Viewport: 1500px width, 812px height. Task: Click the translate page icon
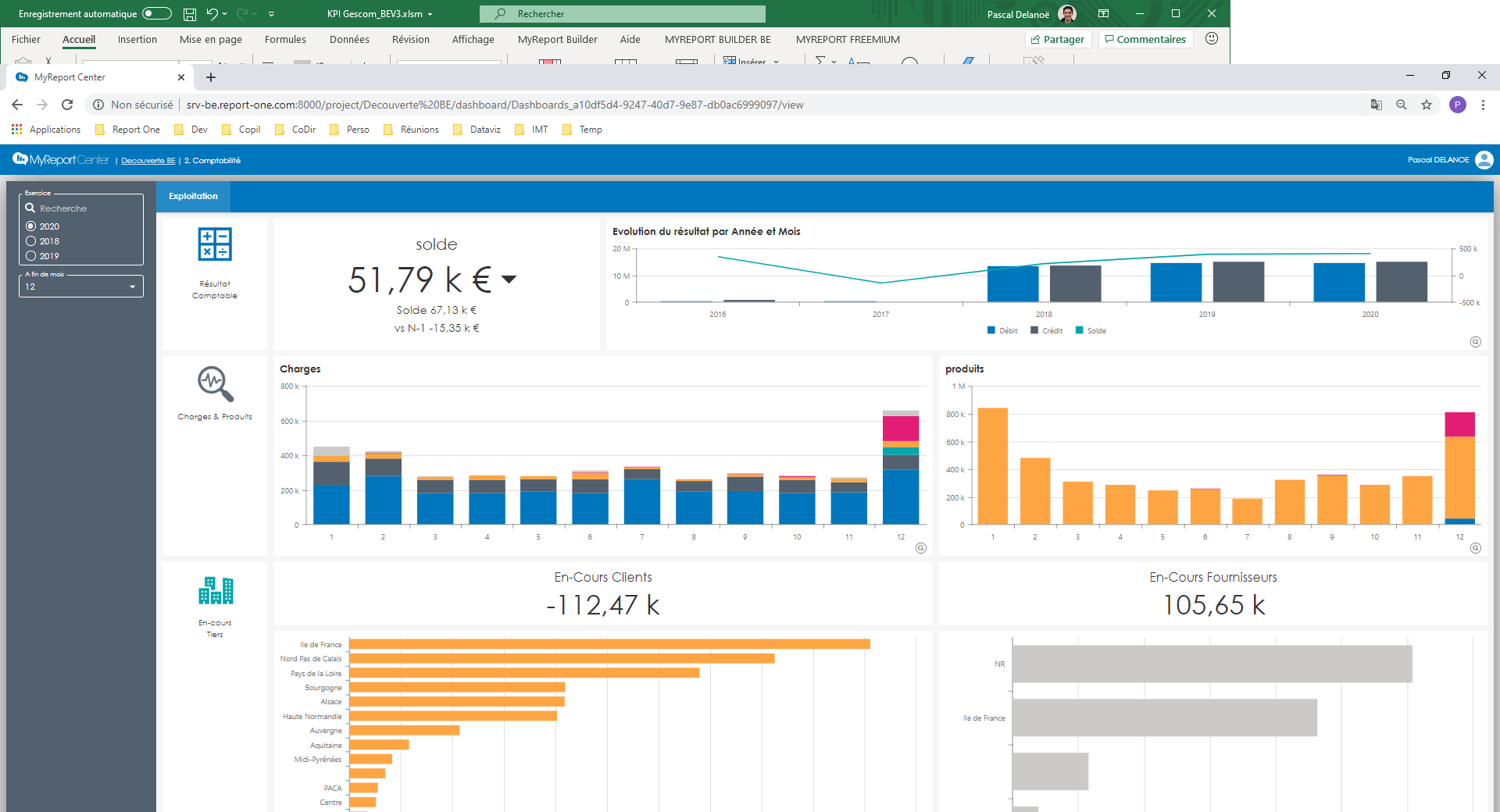pyautogui.click(x=1377, y=105)
